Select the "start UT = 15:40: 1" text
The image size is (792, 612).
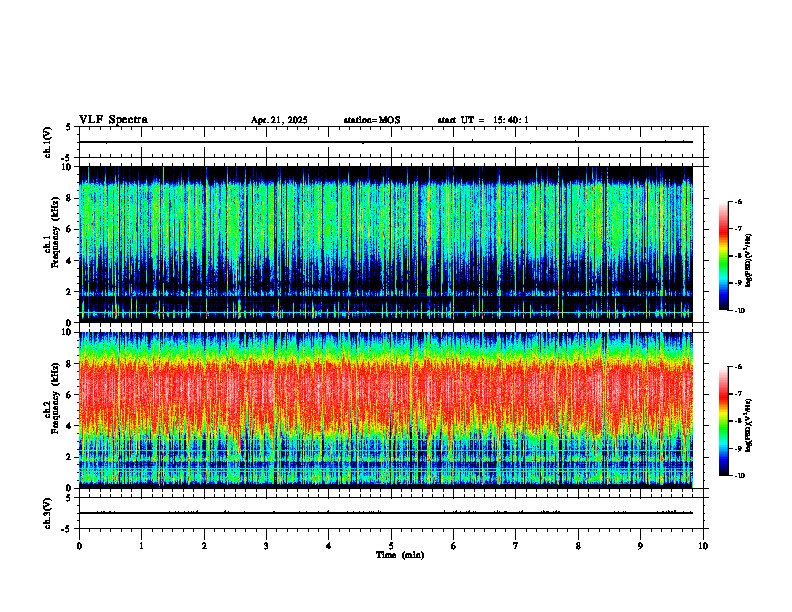coord(483,120)
